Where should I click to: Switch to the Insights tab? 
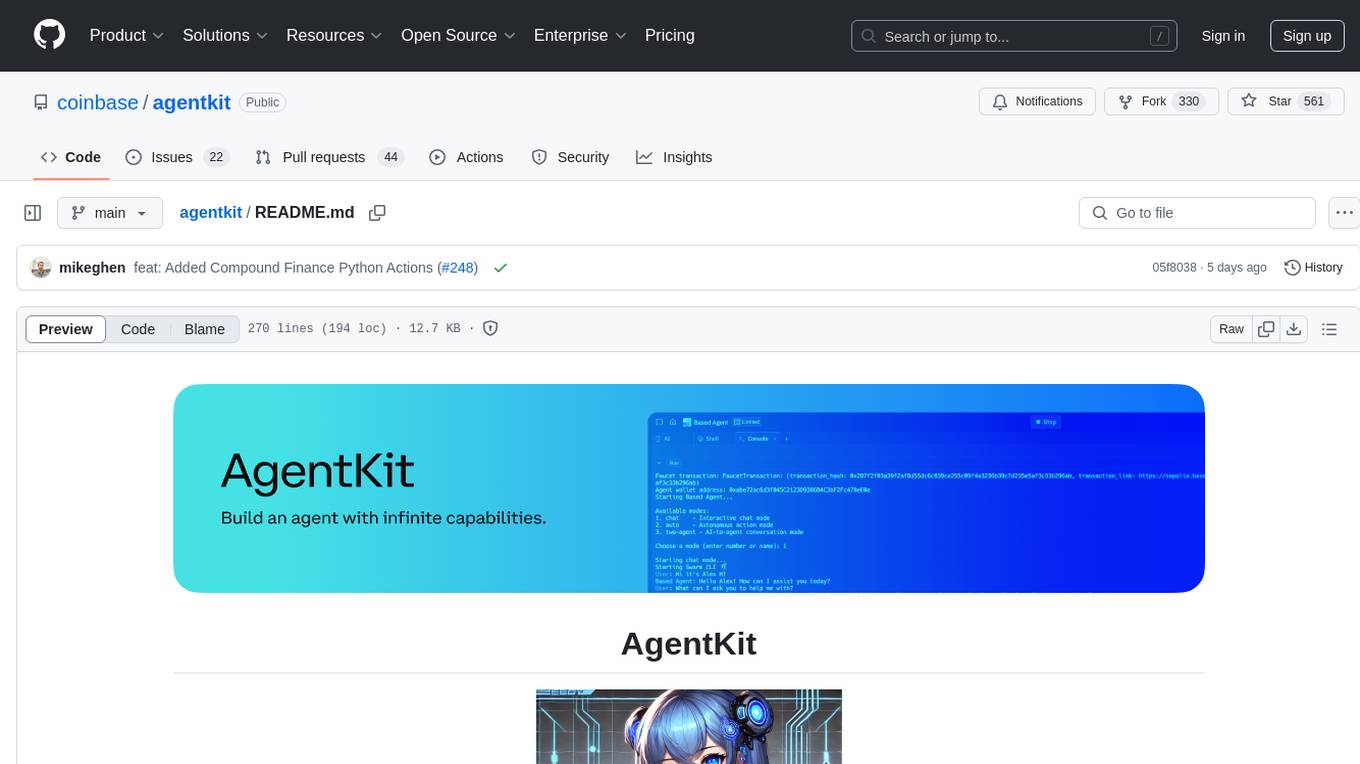pos(674,157)
